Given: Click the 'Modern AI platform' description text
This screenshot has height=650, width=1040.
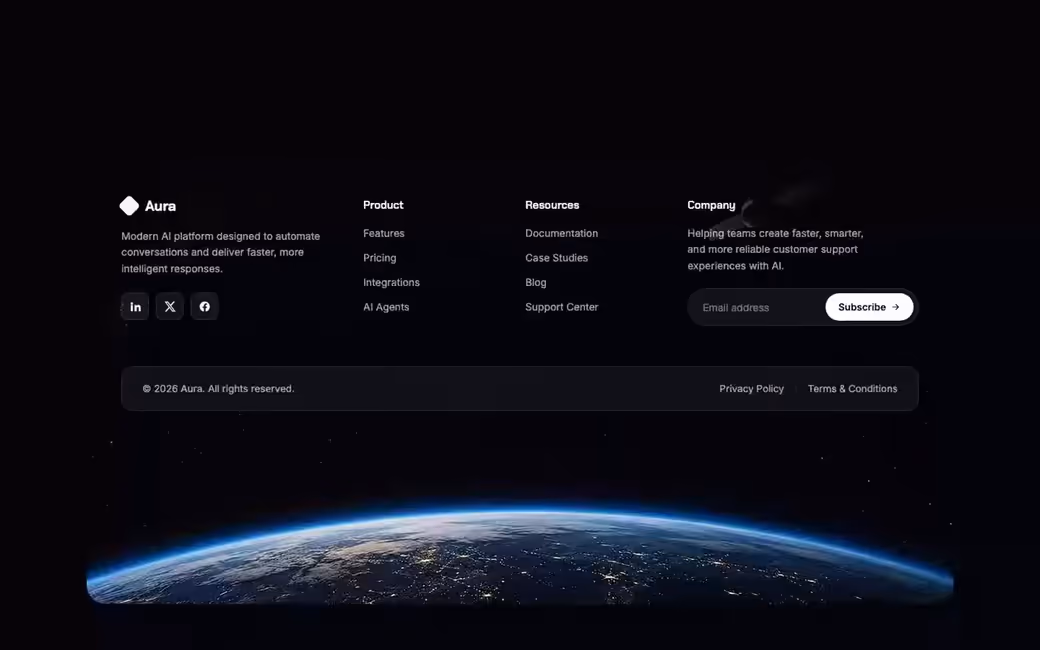Looking at the screenshot, I should 220,252.
